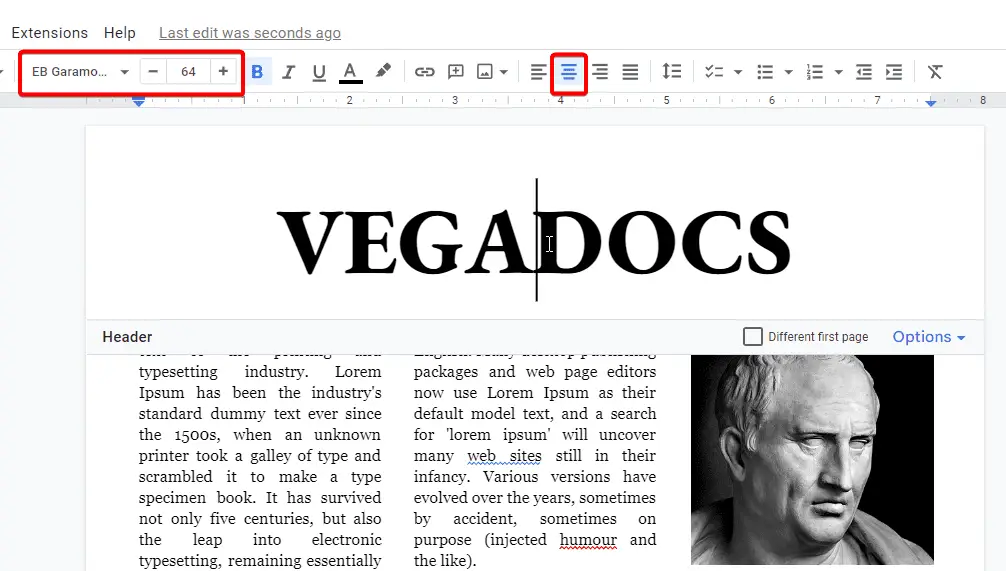Screen dimensions: 1006x571
Task: Clear the text formatting
Action: point(935,72)
